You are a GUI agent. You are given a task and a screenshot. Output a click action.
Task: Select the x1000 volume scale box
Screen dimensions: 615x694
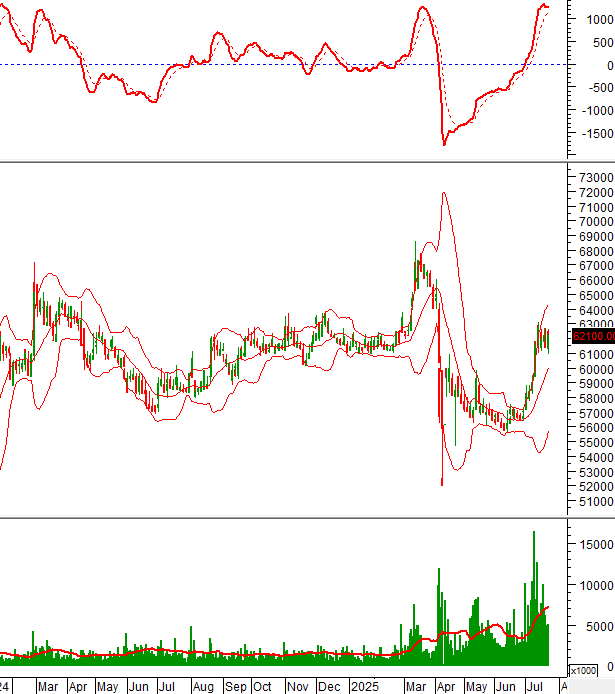(x=583, y=671)
